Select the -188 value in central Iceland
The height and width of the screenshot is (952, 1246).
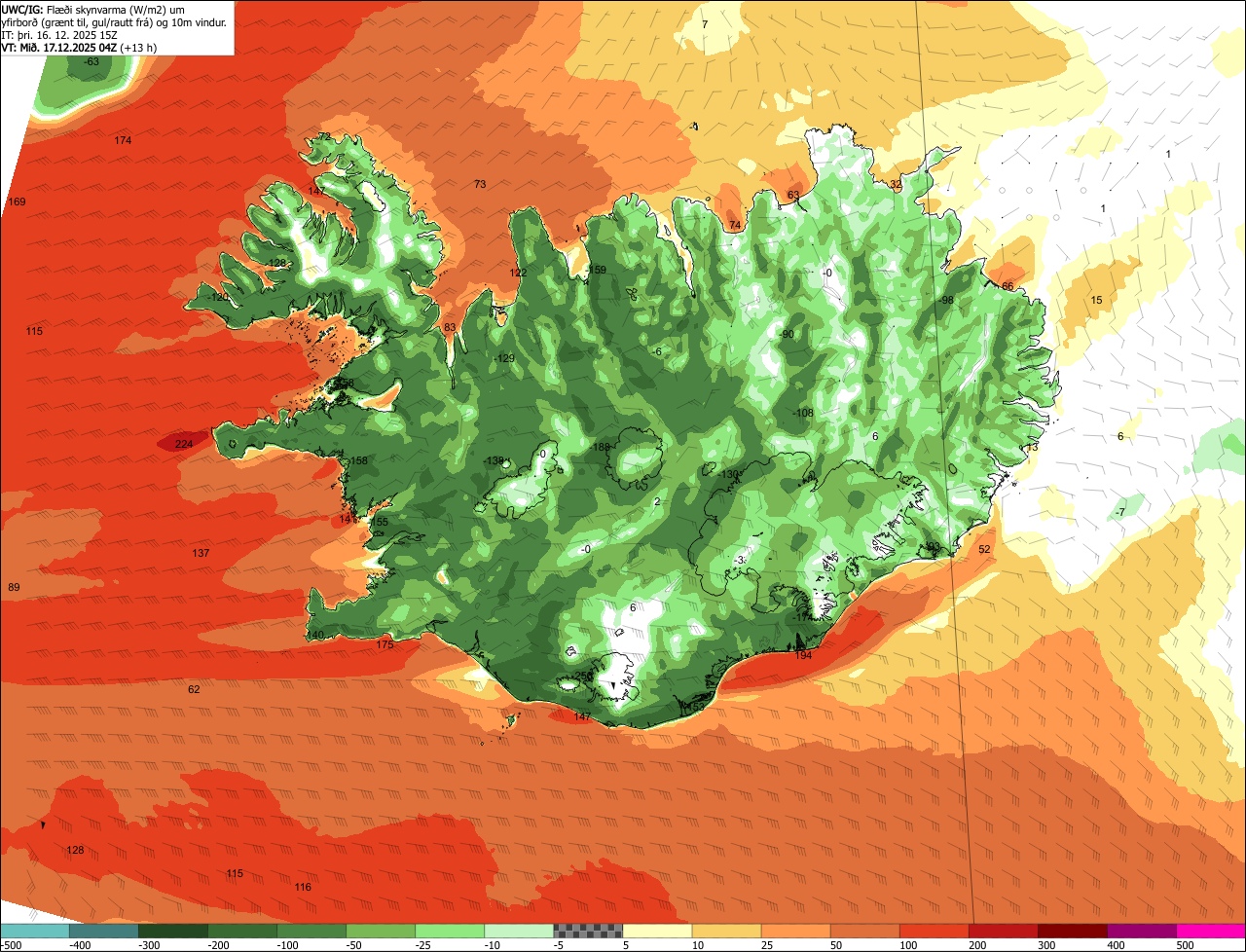[600, 447]
